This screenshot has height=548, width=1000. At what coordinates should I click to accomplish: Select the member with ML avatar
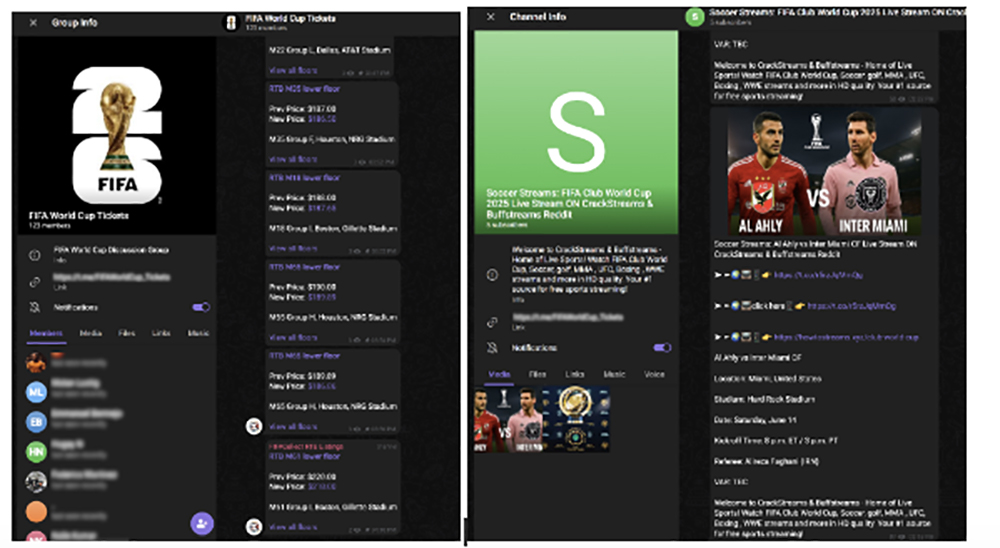click(x=36, y=391)
